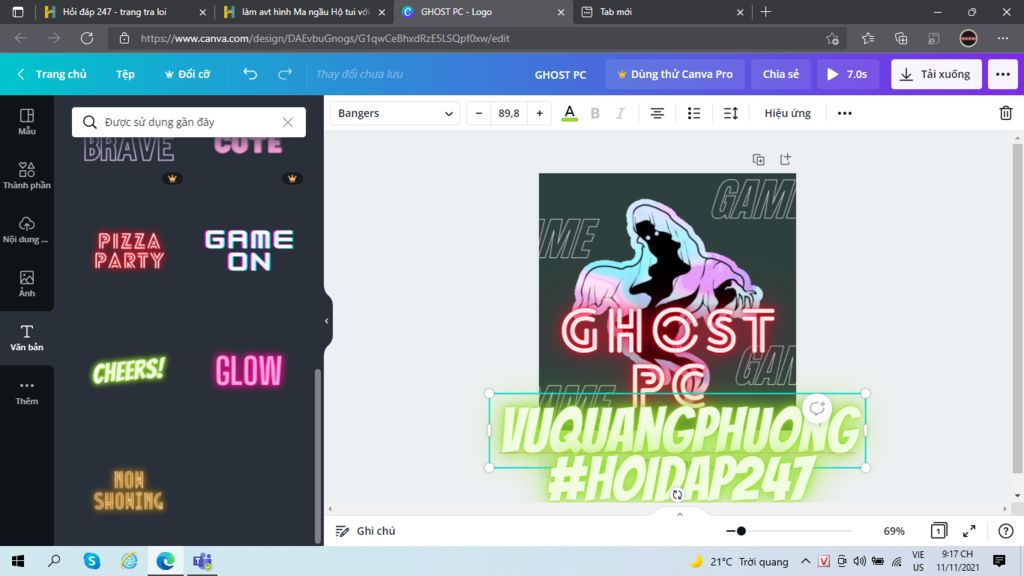Open the Windows Start menu
1024x576 pixels.
[18, 561]
